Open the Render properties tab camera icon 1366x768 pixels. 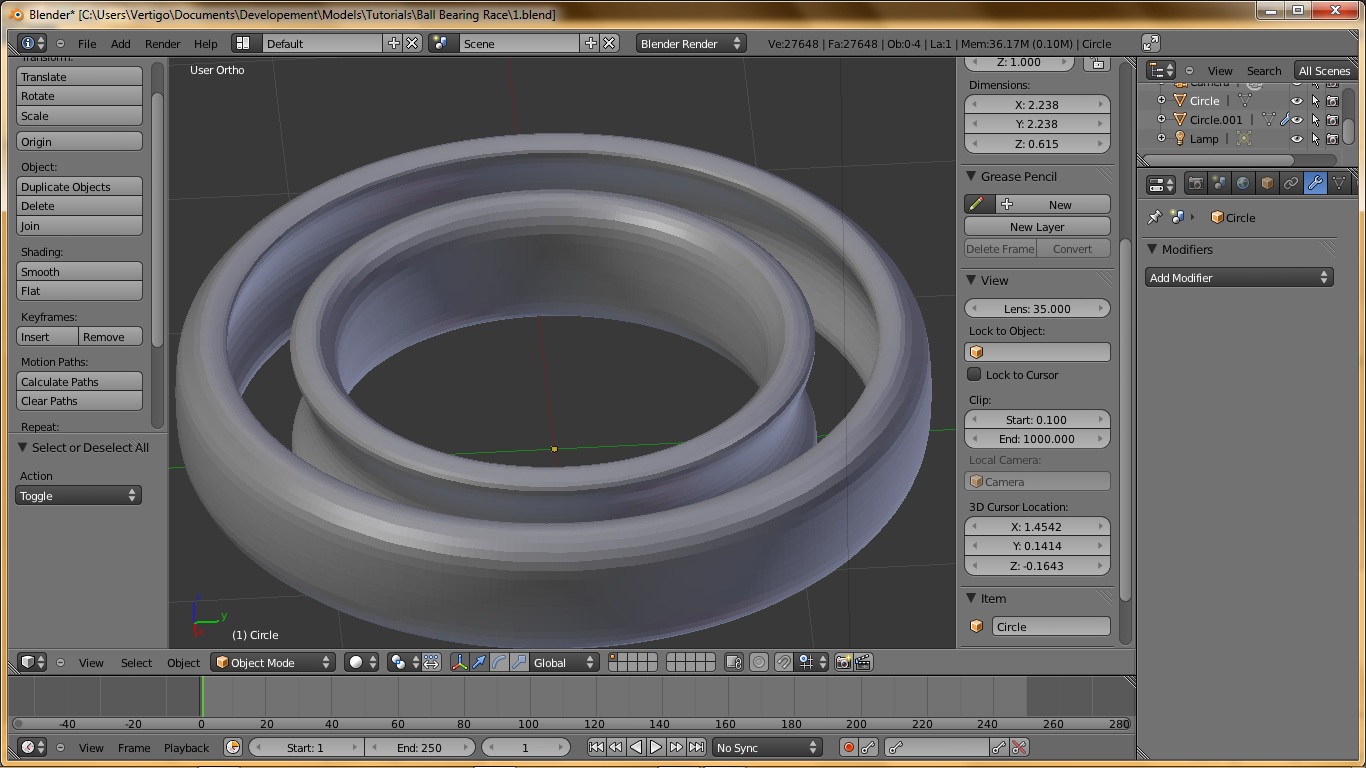pyautogui.click(x=1195, y=184)
